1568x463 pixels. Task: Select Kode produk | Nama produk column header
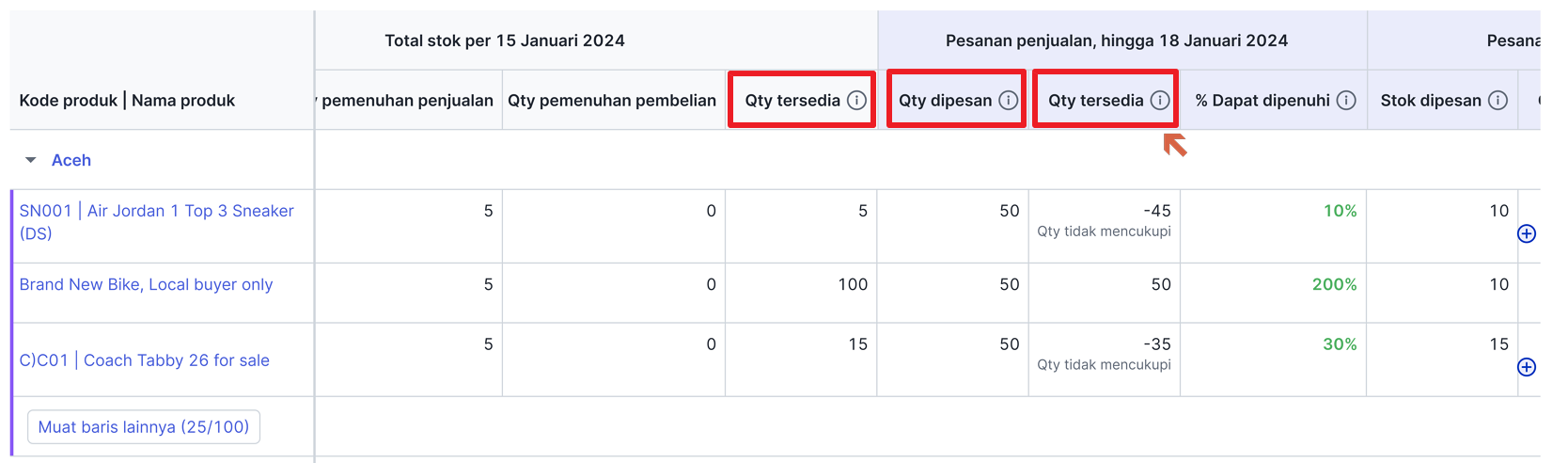127,101
